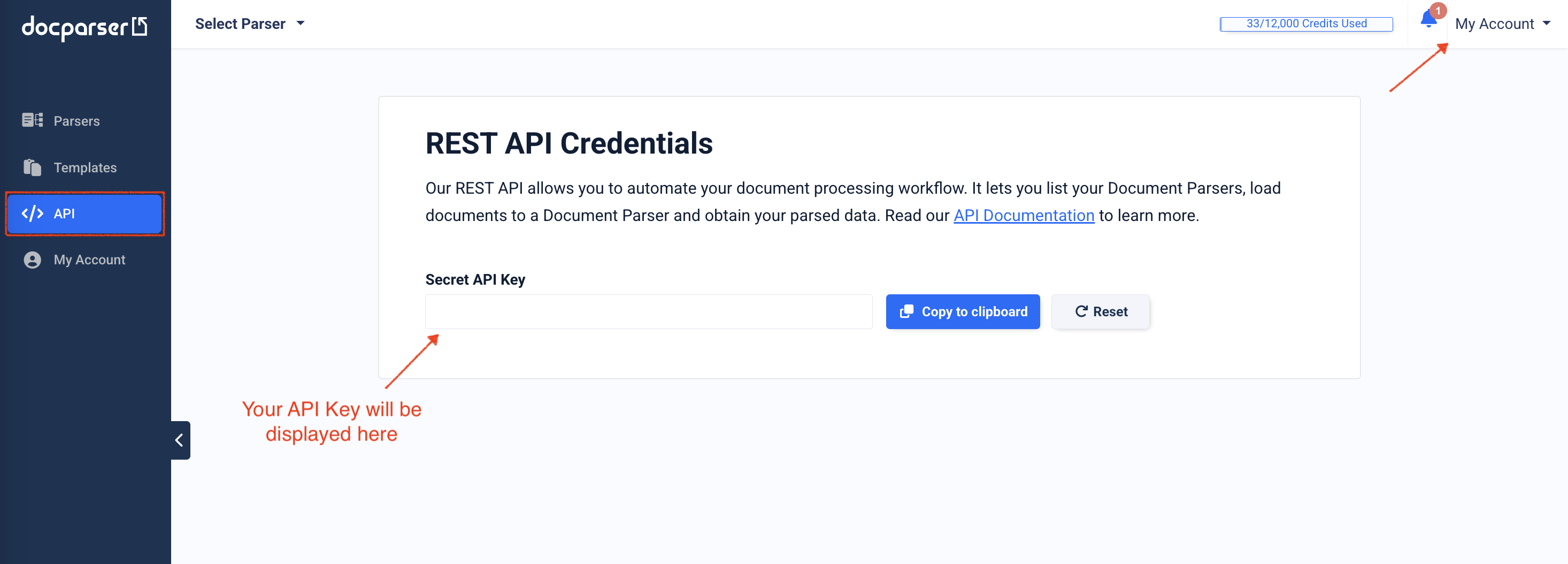Go to My Account settings
This screenshot has height=564, width=1568.
pyautogui.click(x=89, y=260)
